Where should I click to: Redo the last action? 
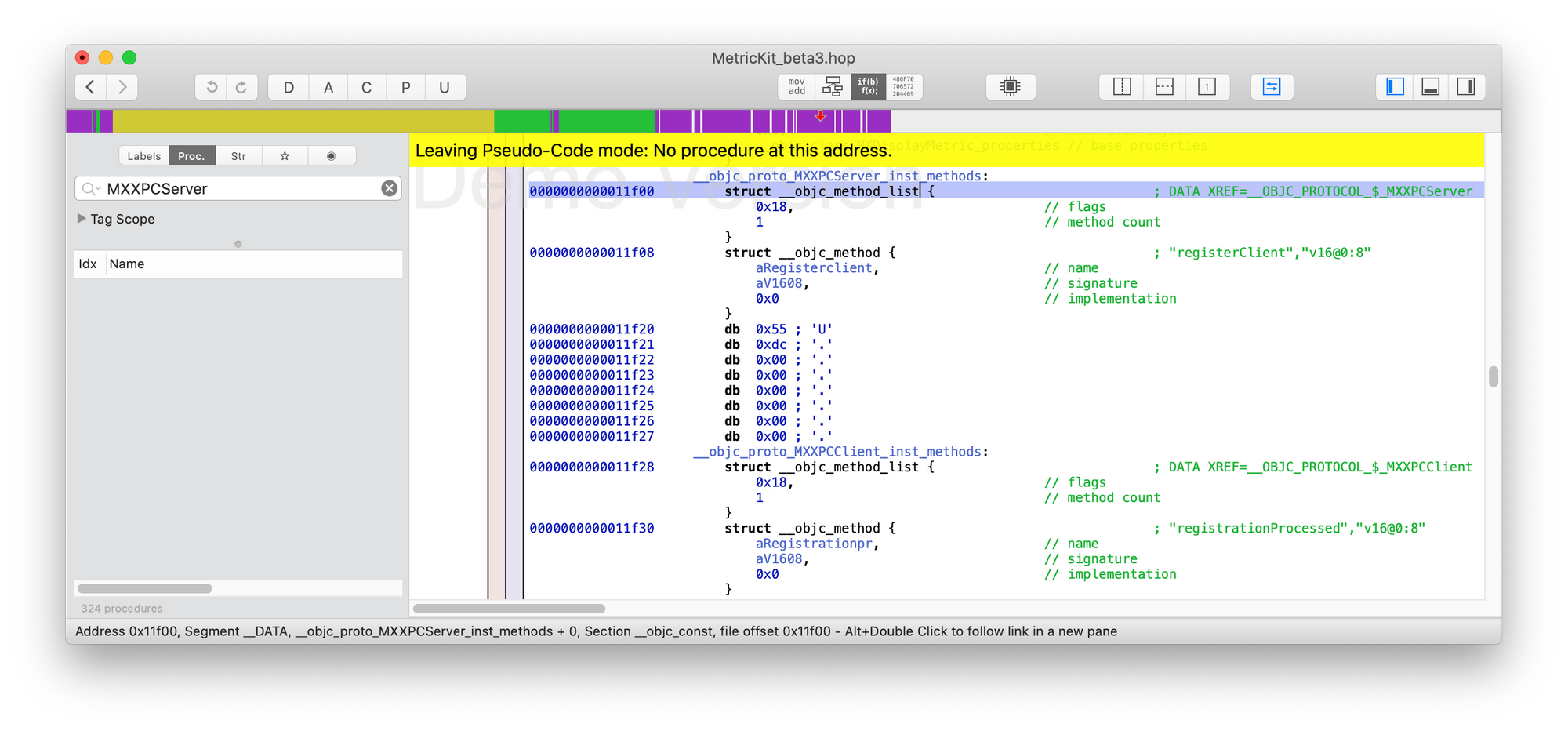pos(241,87)
